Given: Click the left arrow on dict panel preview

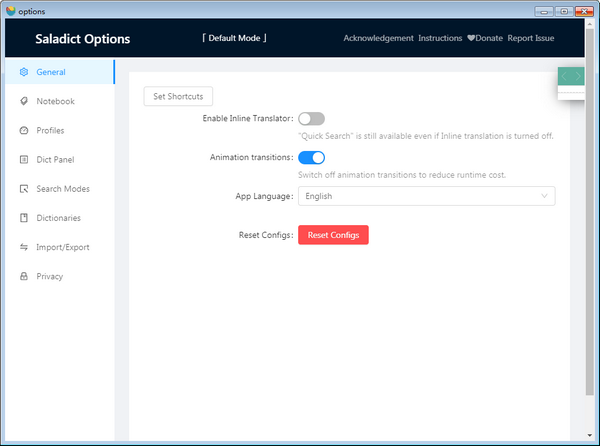Looking at the screenshot, I should [564, 76].
